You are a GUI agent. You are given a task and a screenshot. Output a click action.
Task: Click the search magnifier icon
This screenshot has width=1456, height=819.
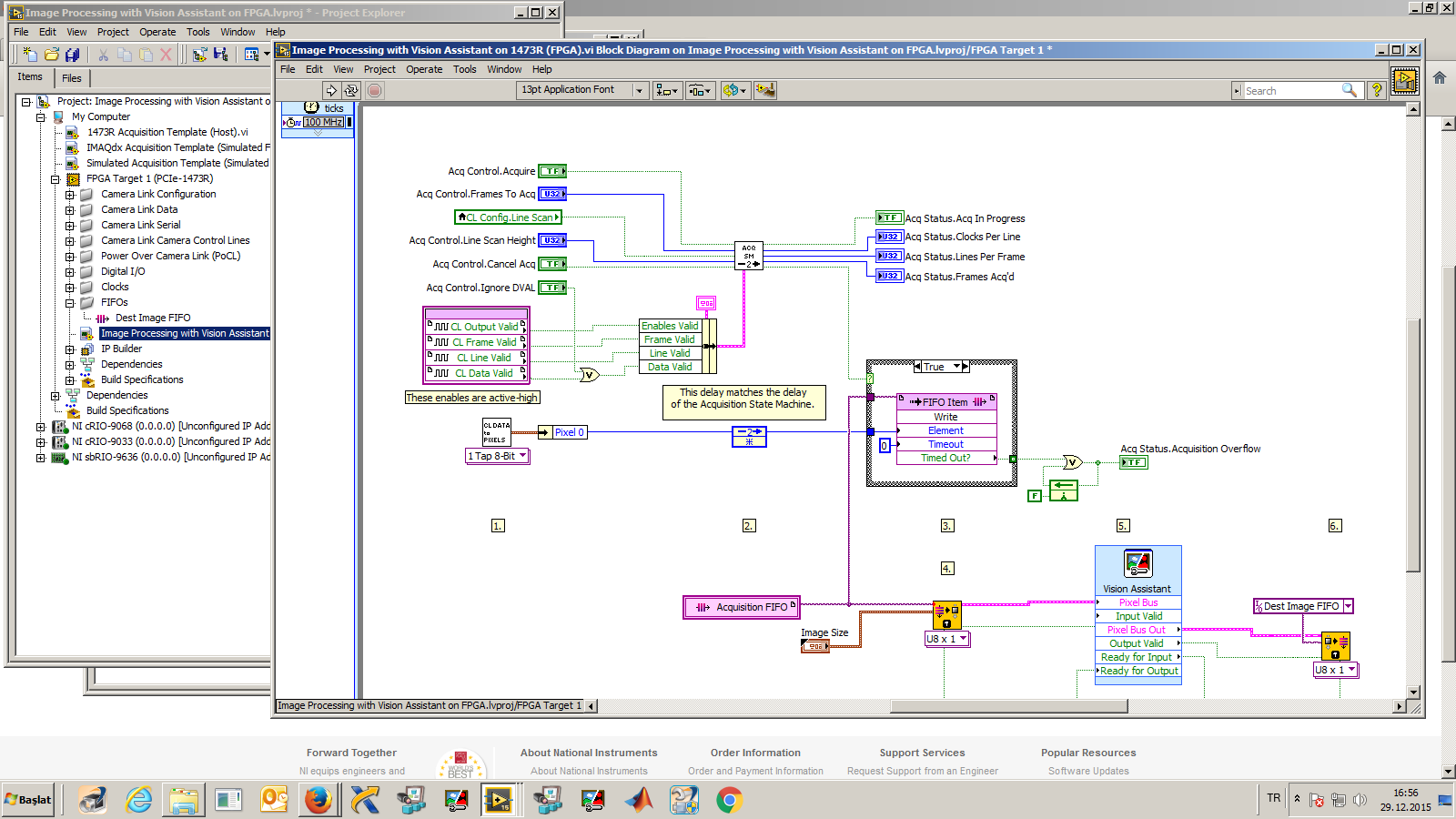click(x=1350, y=90)
